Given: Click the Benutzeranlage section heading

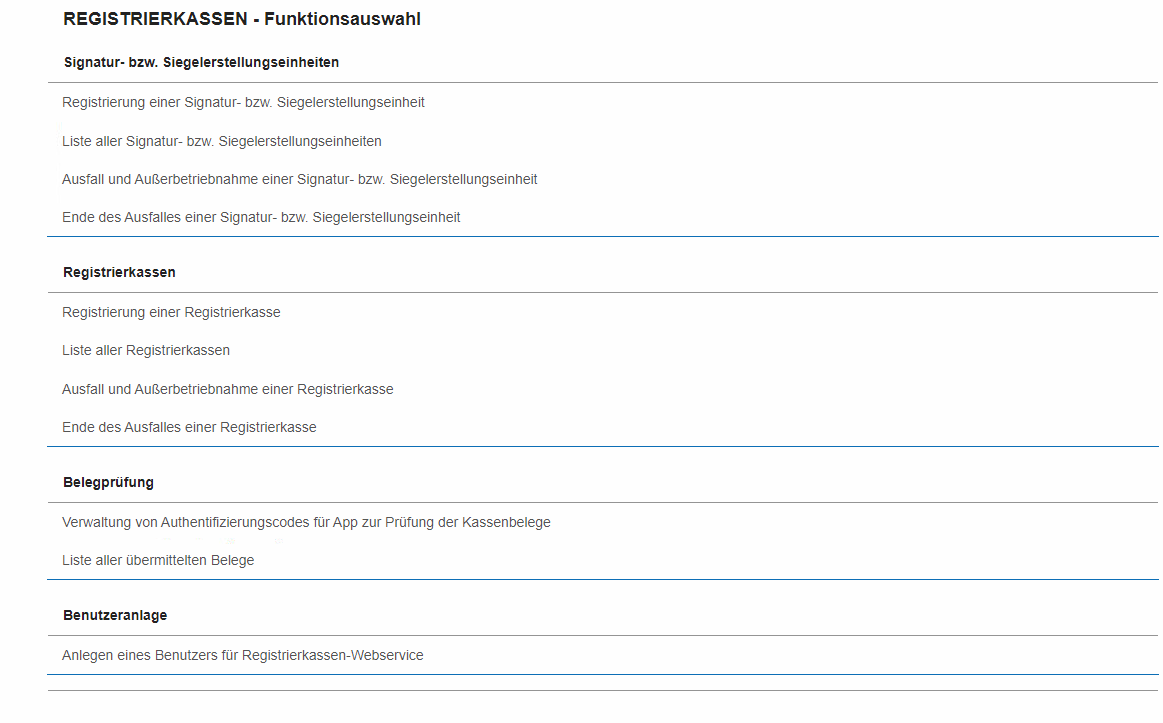Looking at the screenshot, I should point(115,615).
